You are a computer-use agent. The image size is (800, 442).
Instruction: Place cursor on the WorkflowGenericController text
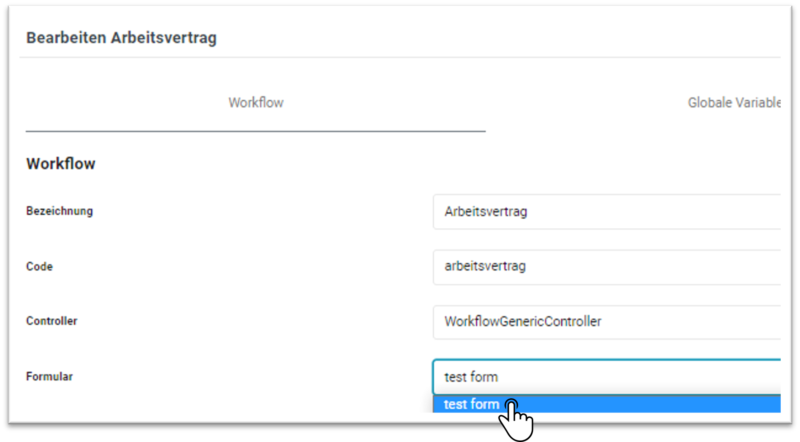pyautogui.click(x=522, y=322)
